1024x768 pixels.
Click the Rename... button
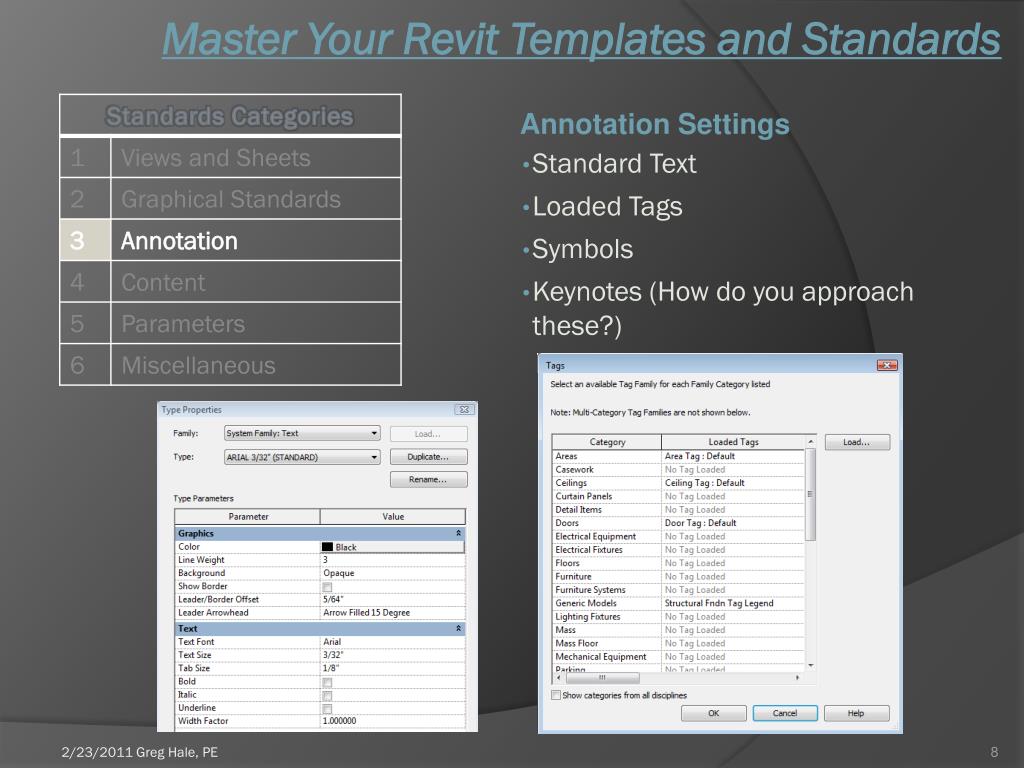pyautogui.click(x=428, y=479)
